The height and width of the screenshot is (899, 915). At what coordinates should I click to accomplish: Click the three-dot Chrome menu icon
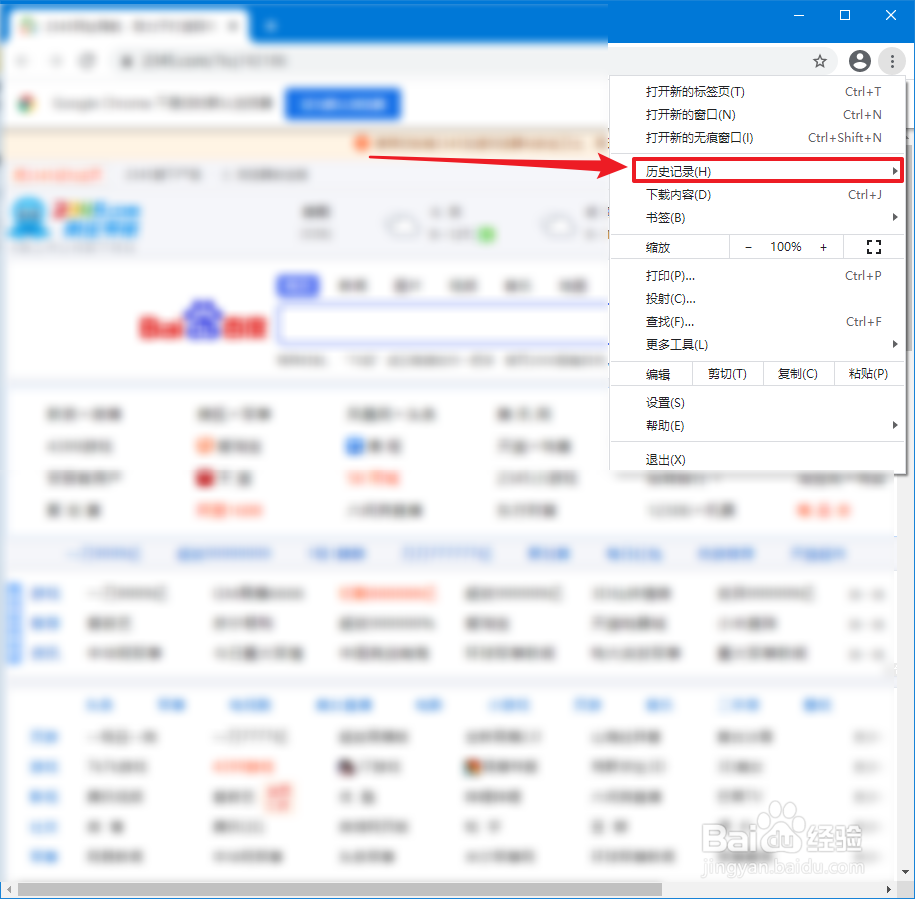(x=892, y=61)
